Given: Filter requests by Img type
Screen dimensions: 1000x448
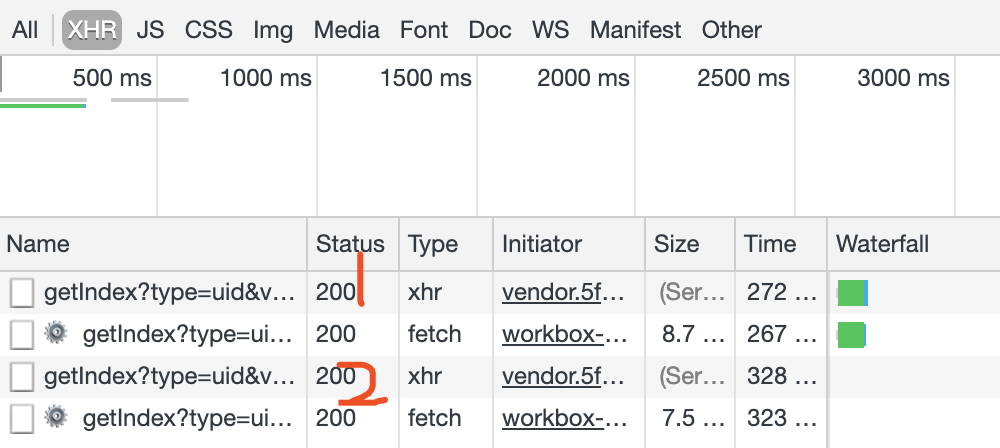Looking at the screenshot, I should [273, 30].
